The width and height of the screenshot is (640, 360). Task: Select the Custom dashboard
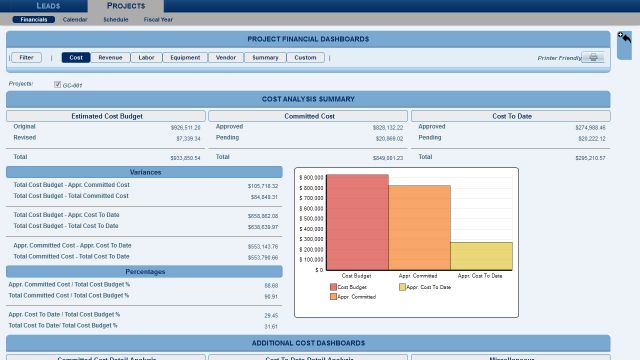pyautogui.click(x=305, y=58)
